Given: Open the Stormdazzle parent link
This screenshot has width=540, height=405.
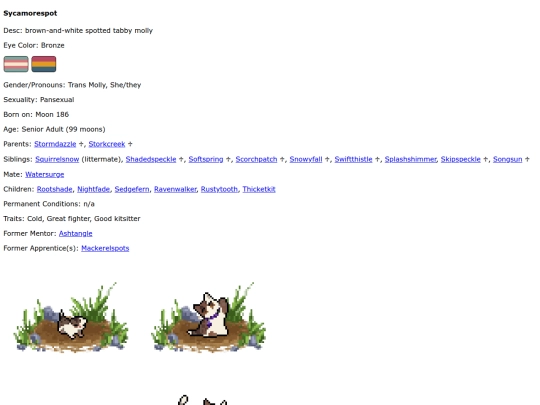Looking at the screenshot, I should click(55, 144).
